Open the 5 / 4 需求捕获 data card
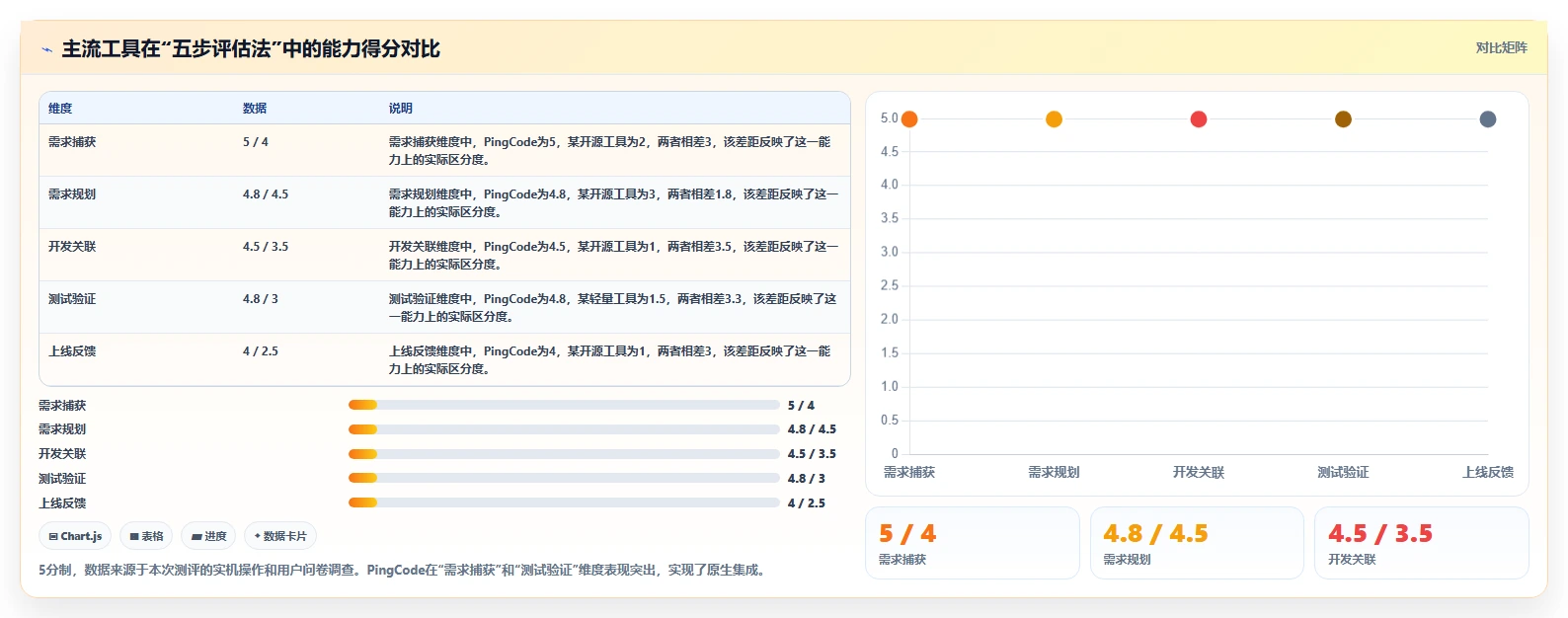The image size is (1568, 618). [973, 543]
